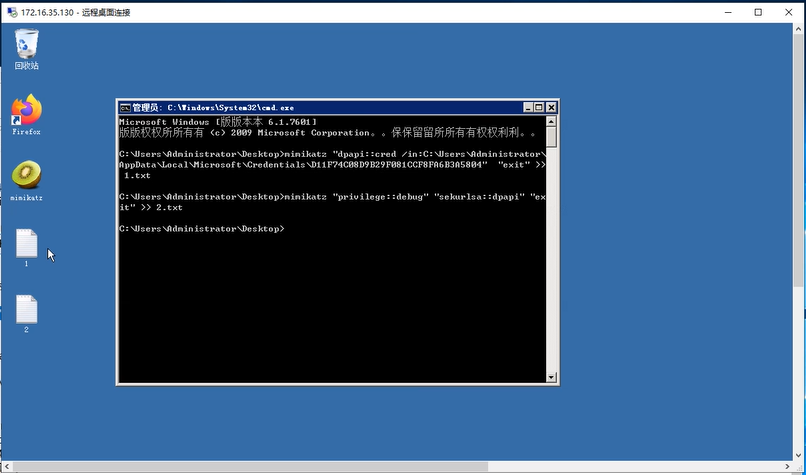The width and height of the screenshot is (806, 475).
Task: Click the command prompt line C:\Users\Administrator\Desktop>
Action: 202,229
